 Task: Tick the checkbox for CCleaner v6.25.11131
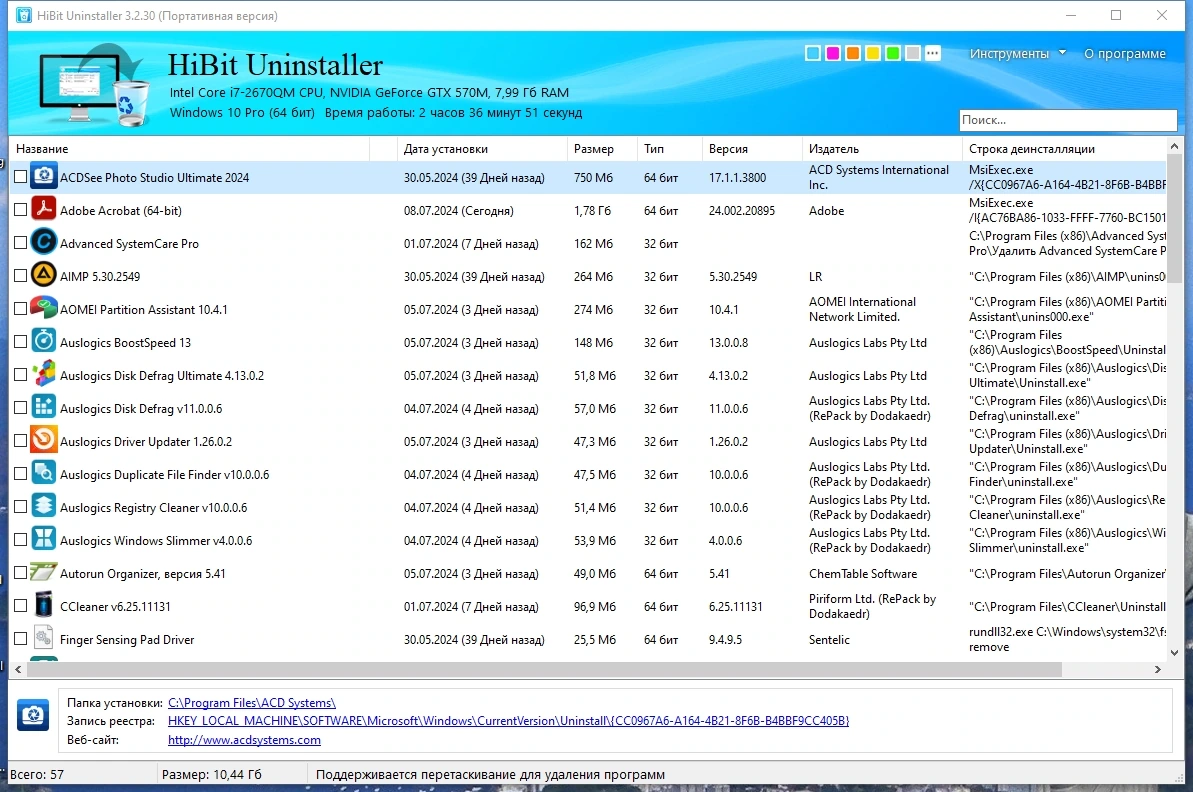coord(21,606)
